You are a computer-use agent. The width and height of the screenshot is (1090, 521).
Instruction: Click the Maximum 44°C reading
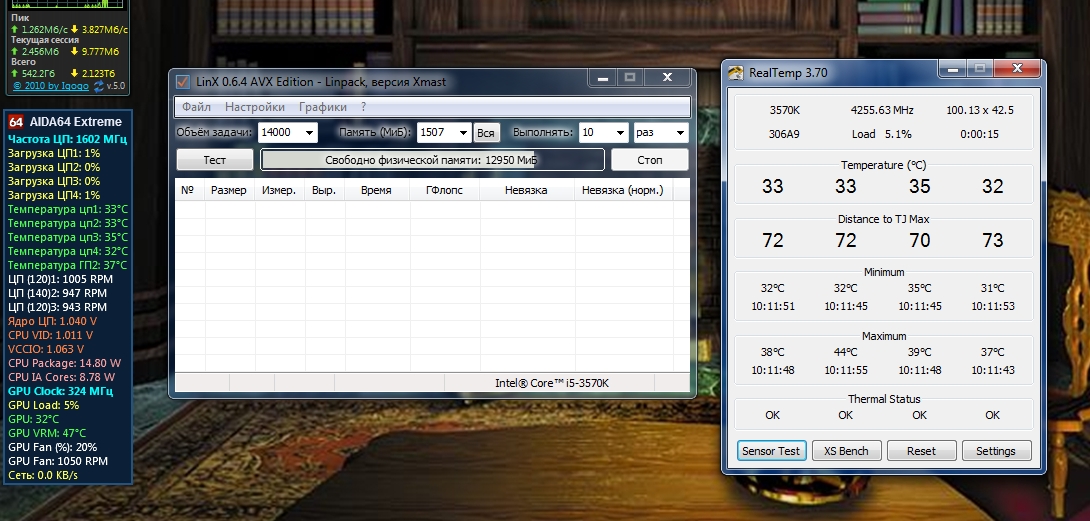click(846, 352)
